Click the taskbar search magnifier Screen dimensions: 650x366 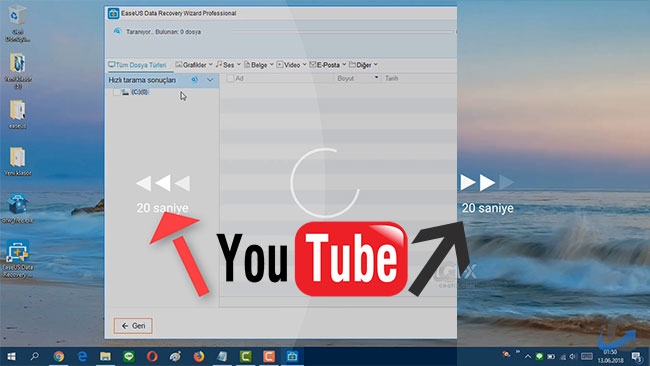[x=35, y=356]
